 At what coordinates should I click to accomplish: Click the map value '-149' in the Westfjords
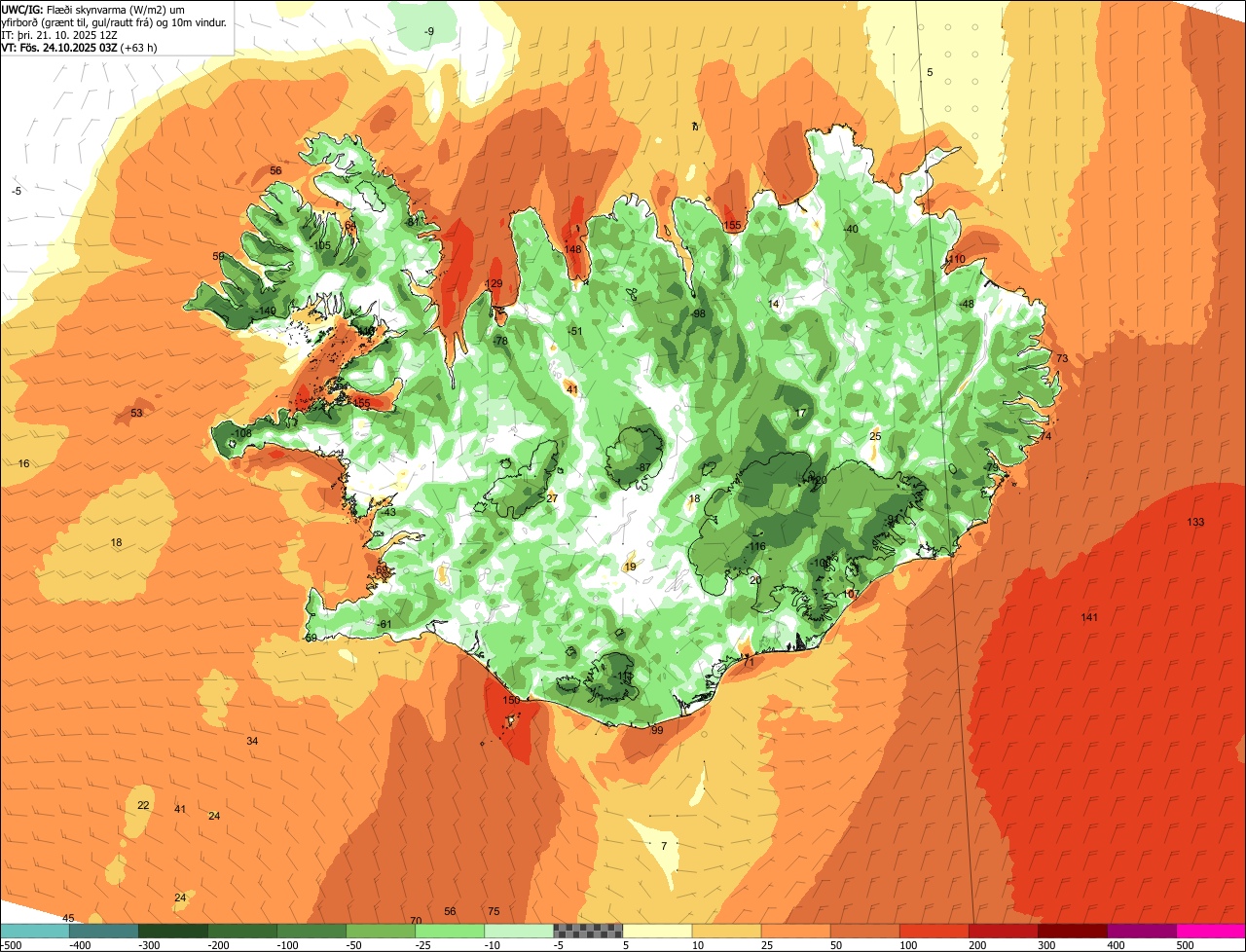(265, 311)
